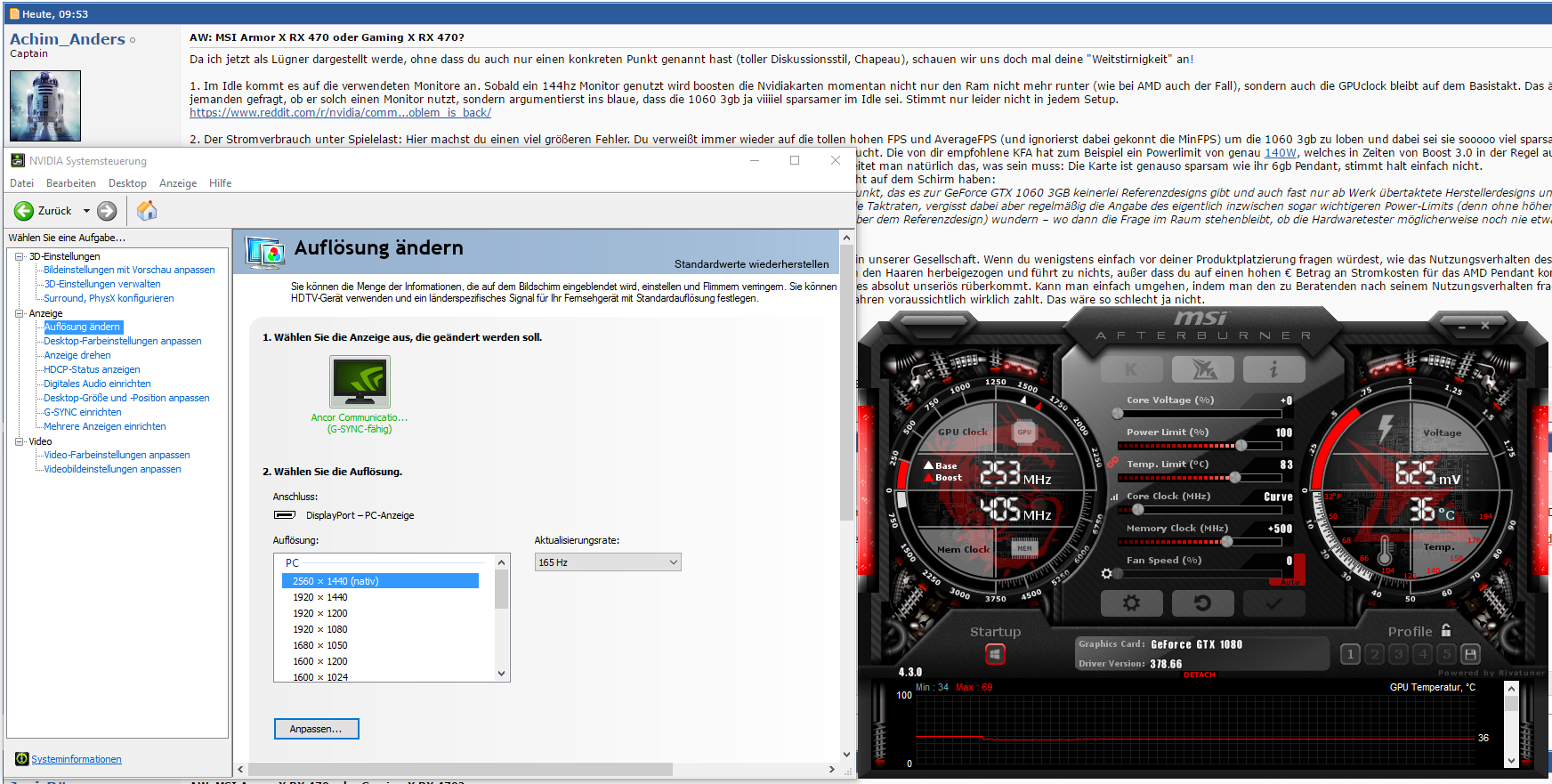Open the Bearbeiten menu
1552x784 pixels.
point(71,183)
